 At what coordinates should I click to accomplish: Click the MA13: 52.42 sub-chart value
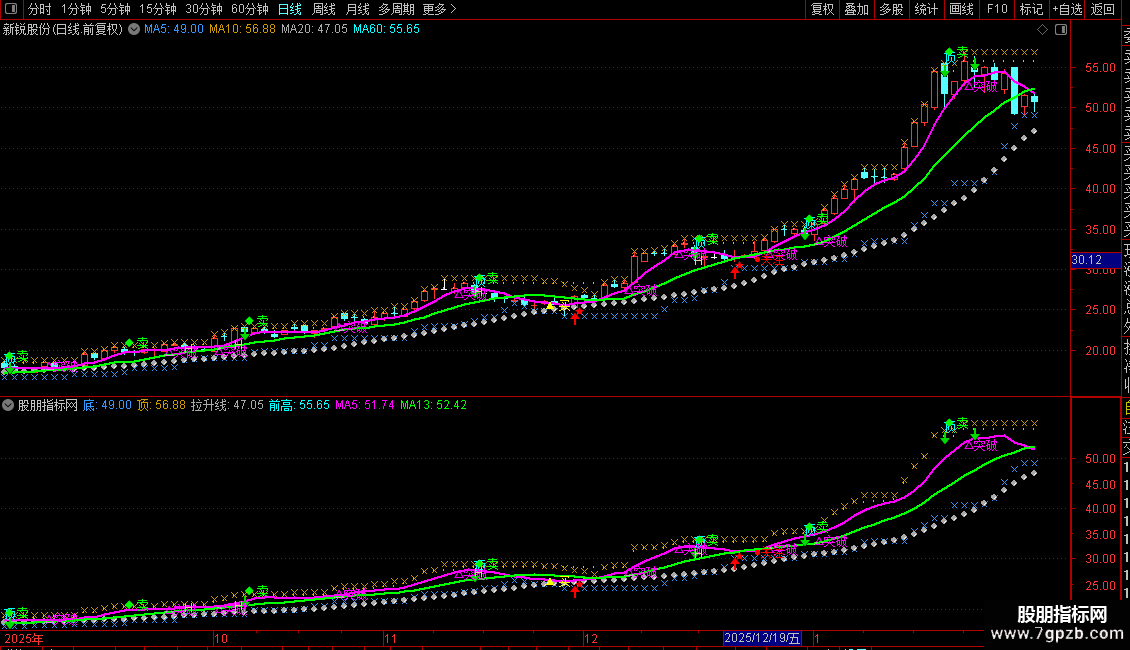point(433,405)
